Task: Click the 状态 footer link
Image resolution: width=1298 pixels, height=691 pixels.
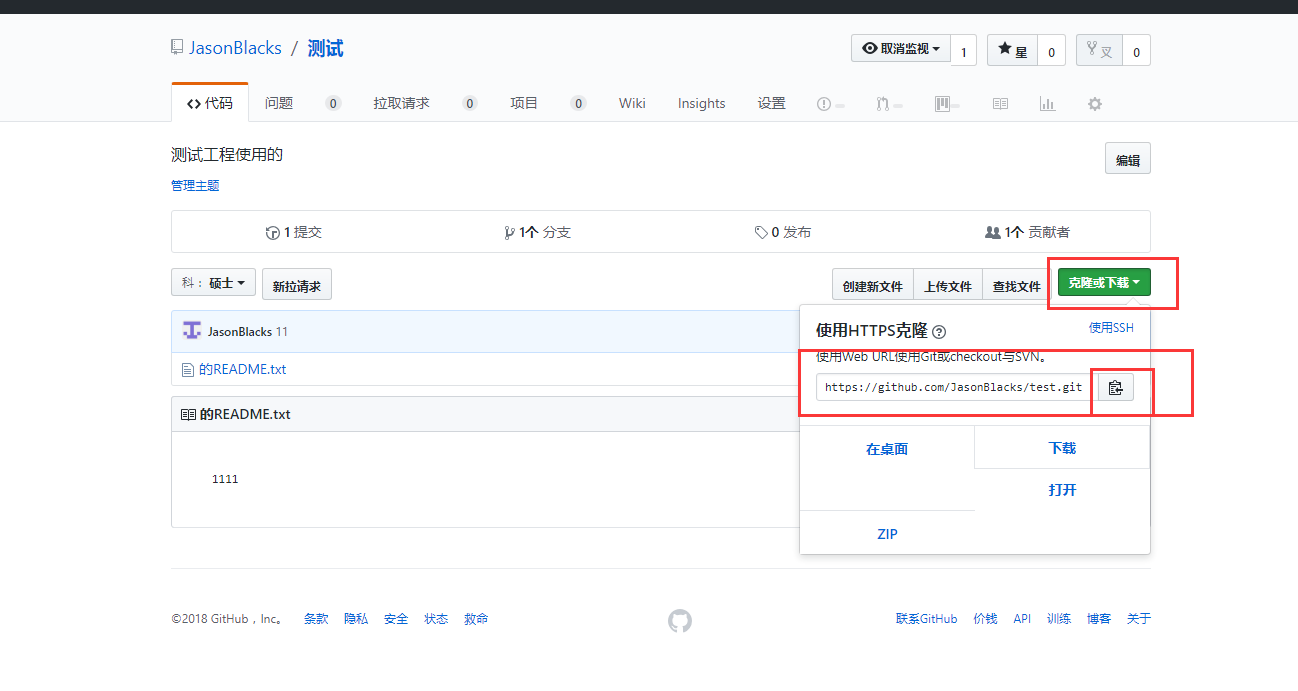Action: point(436,619)
